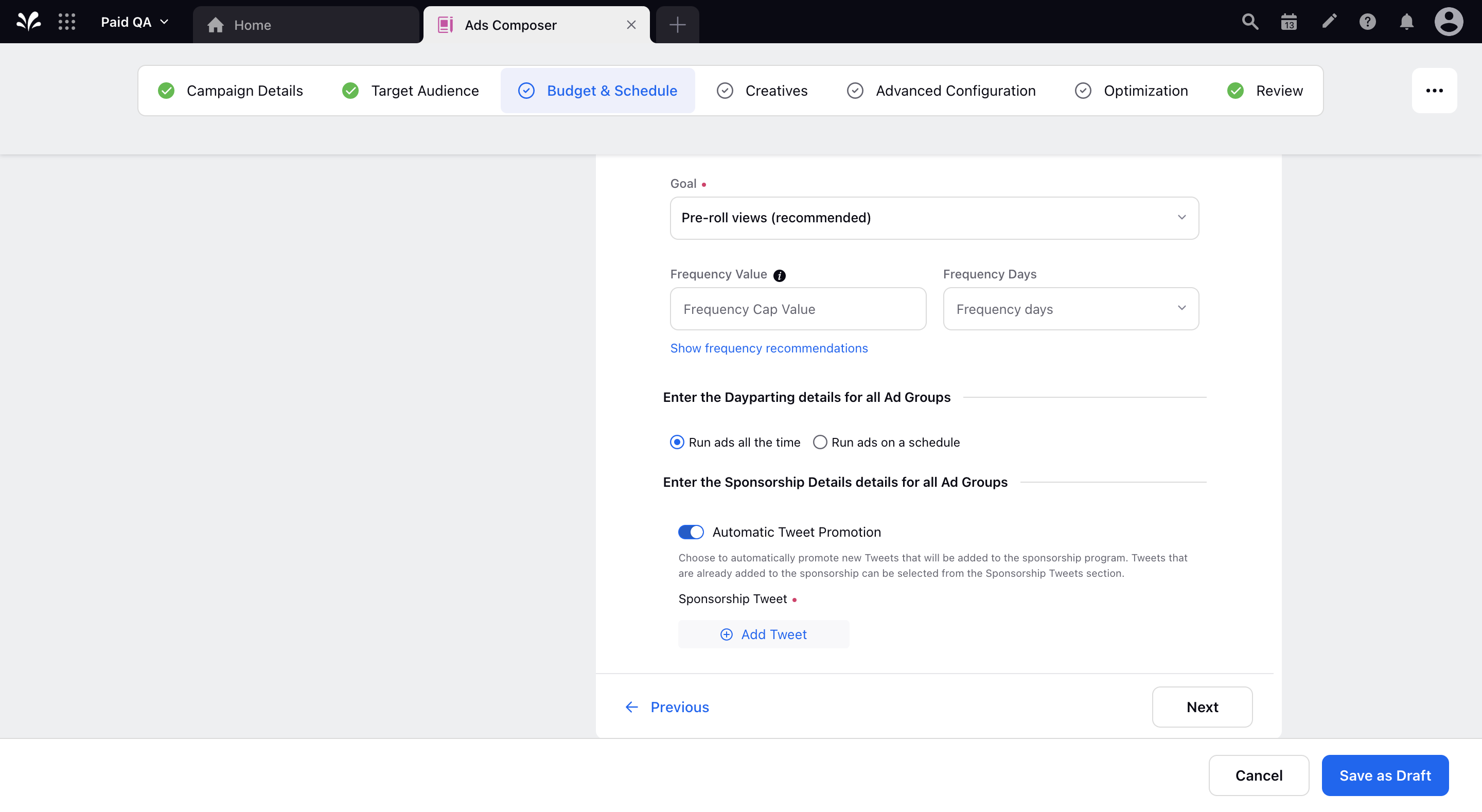Click the Budget & Schedule blue check icon
This screenshot has height=812, width=1482.
click(526, 91)
